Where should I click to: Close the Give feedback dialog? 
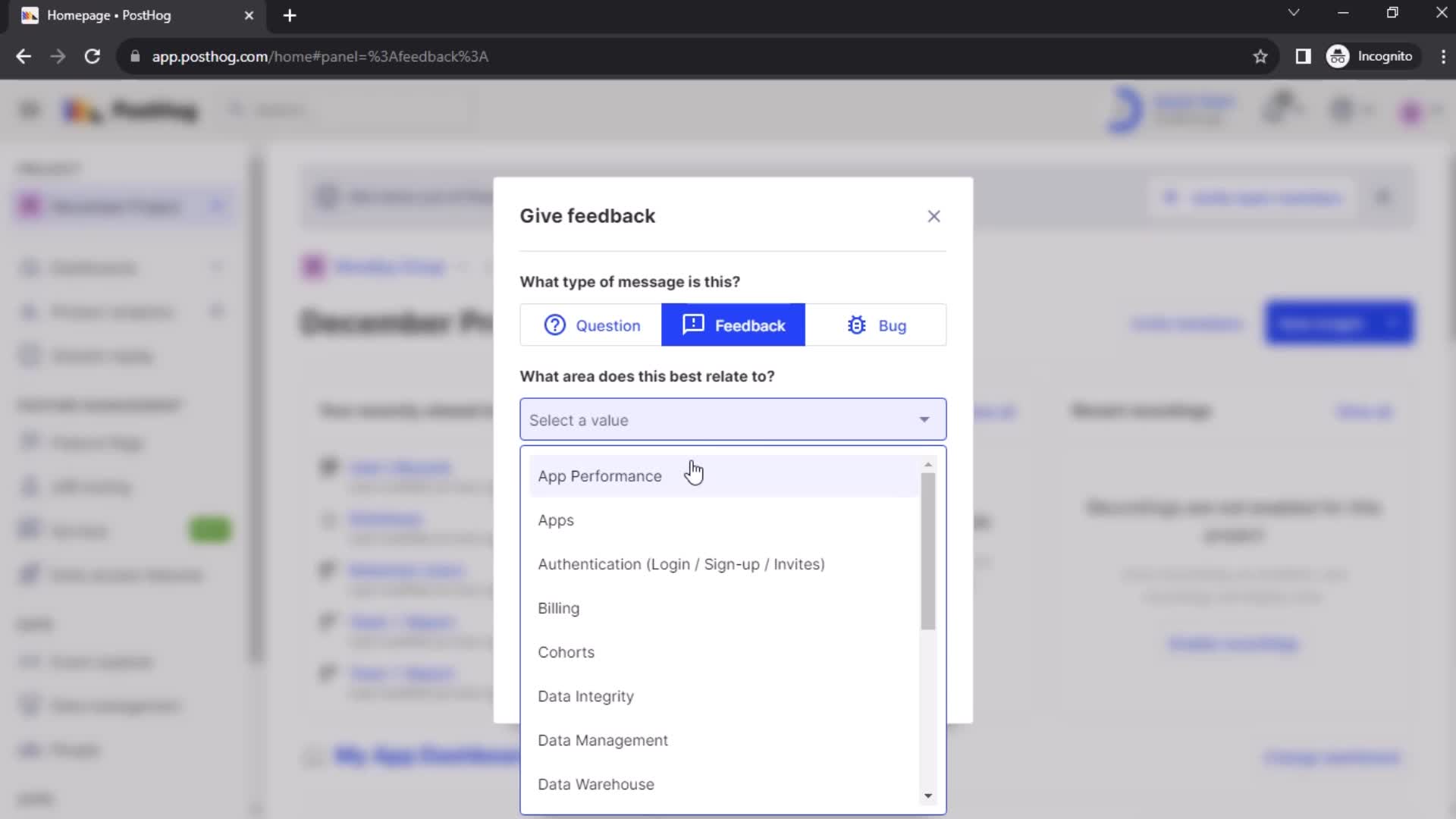(x=934, y=216)
